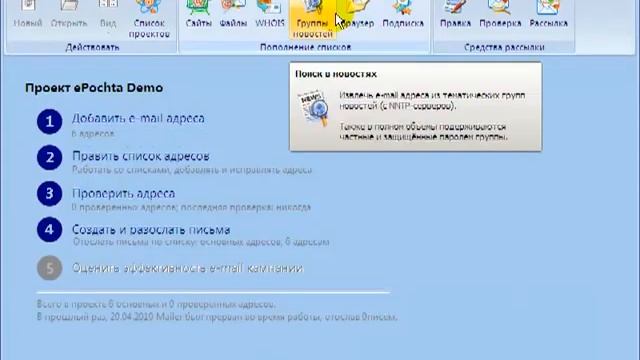Click the 'Отослать письма по списку' description
Viewport: 640px width, 360px height.
click(201, 242)
